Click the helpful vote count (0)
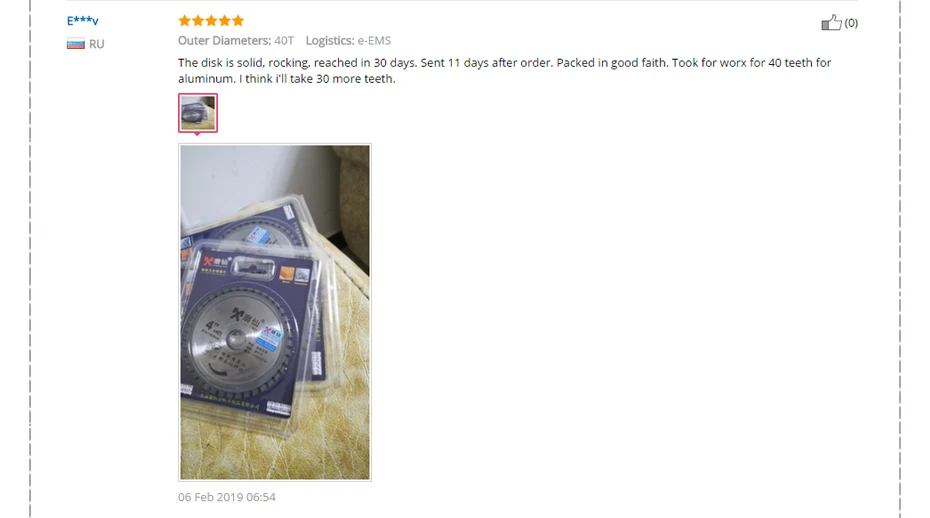 click(x=851, y=23)
